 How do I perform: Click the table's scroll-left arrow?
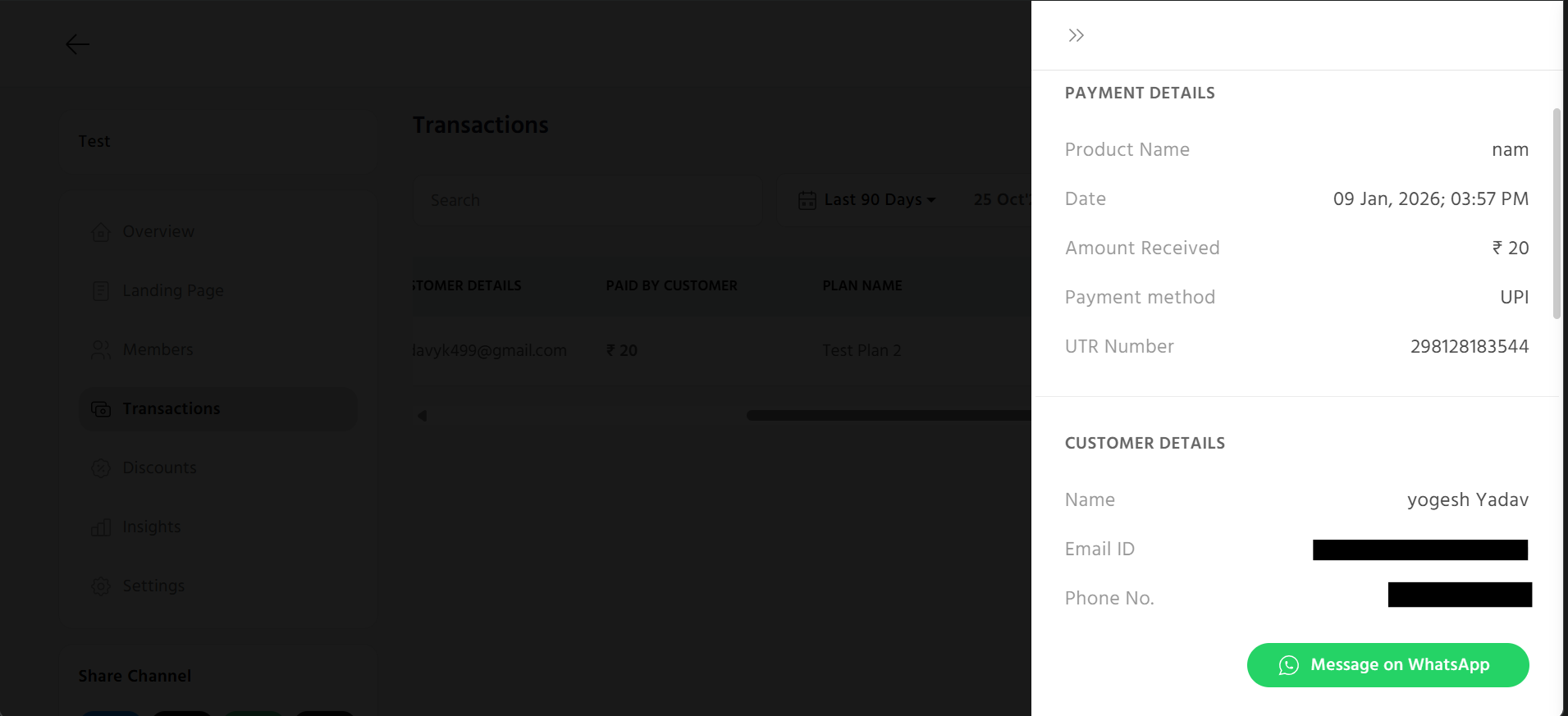[x=423, y=416]
